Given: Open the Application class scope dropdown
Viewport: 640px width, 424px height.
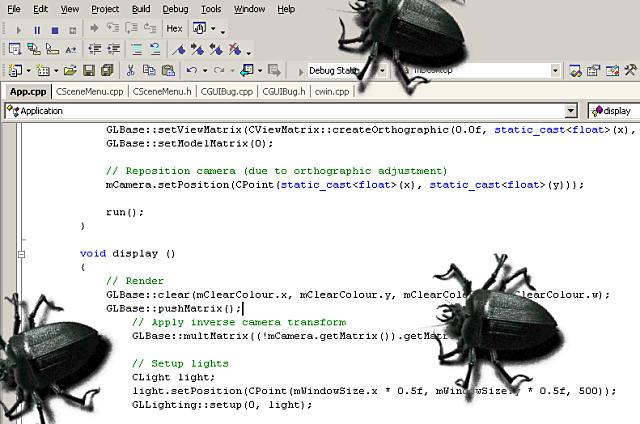Looking at the screenshot, I should 571,111.
